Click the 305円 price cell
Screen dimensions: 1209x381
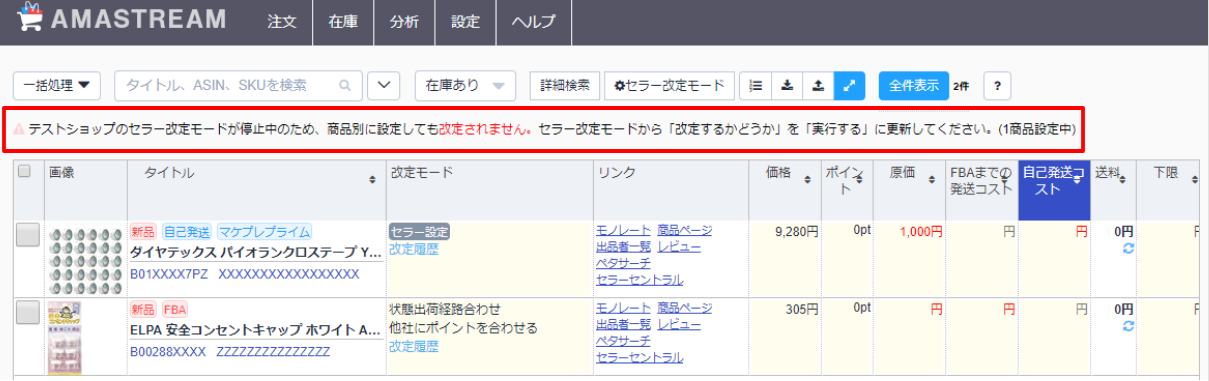pyautogui.click(x=786, y=337)
